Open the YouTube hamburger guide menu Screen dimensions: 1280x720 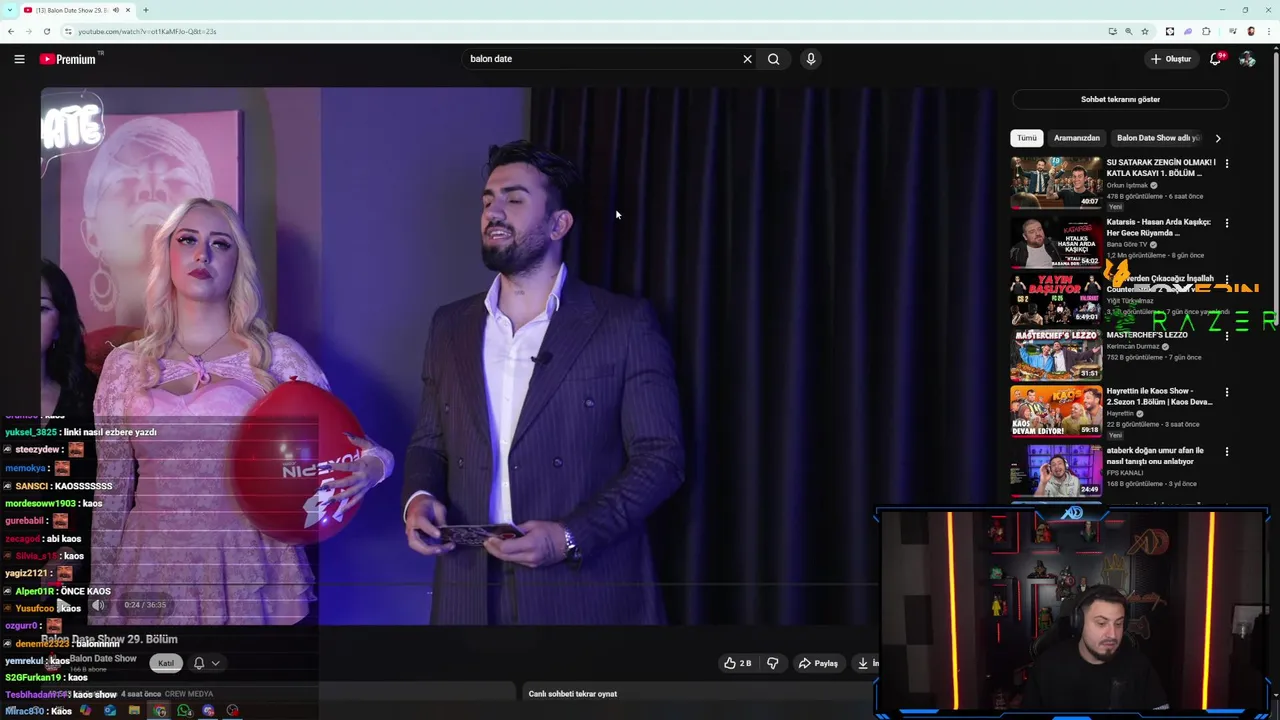coord(19,59)
